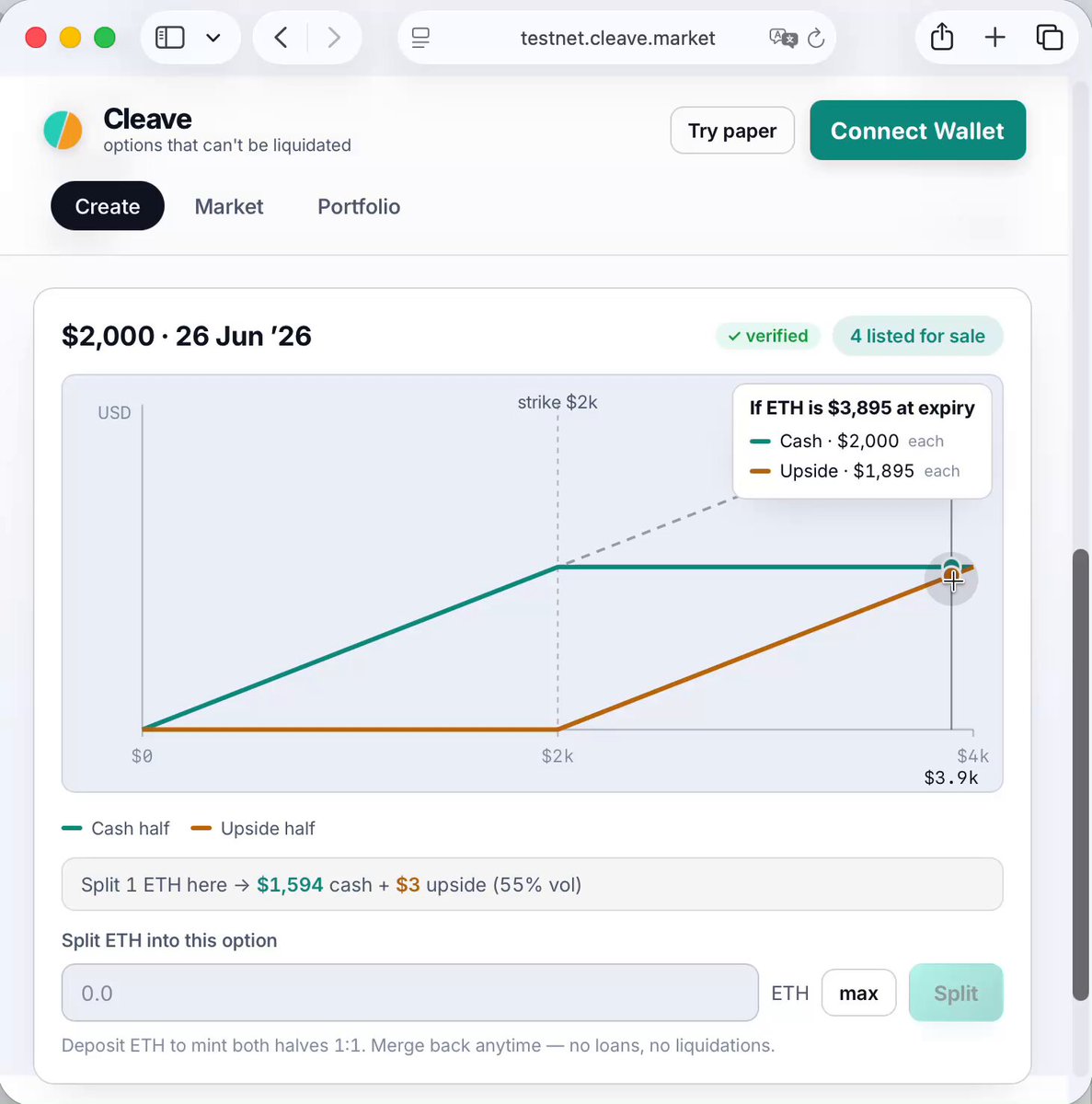Screen dimensions: 1092x1104
Task: Click the Cleave brand name
Action: (147, 119)
